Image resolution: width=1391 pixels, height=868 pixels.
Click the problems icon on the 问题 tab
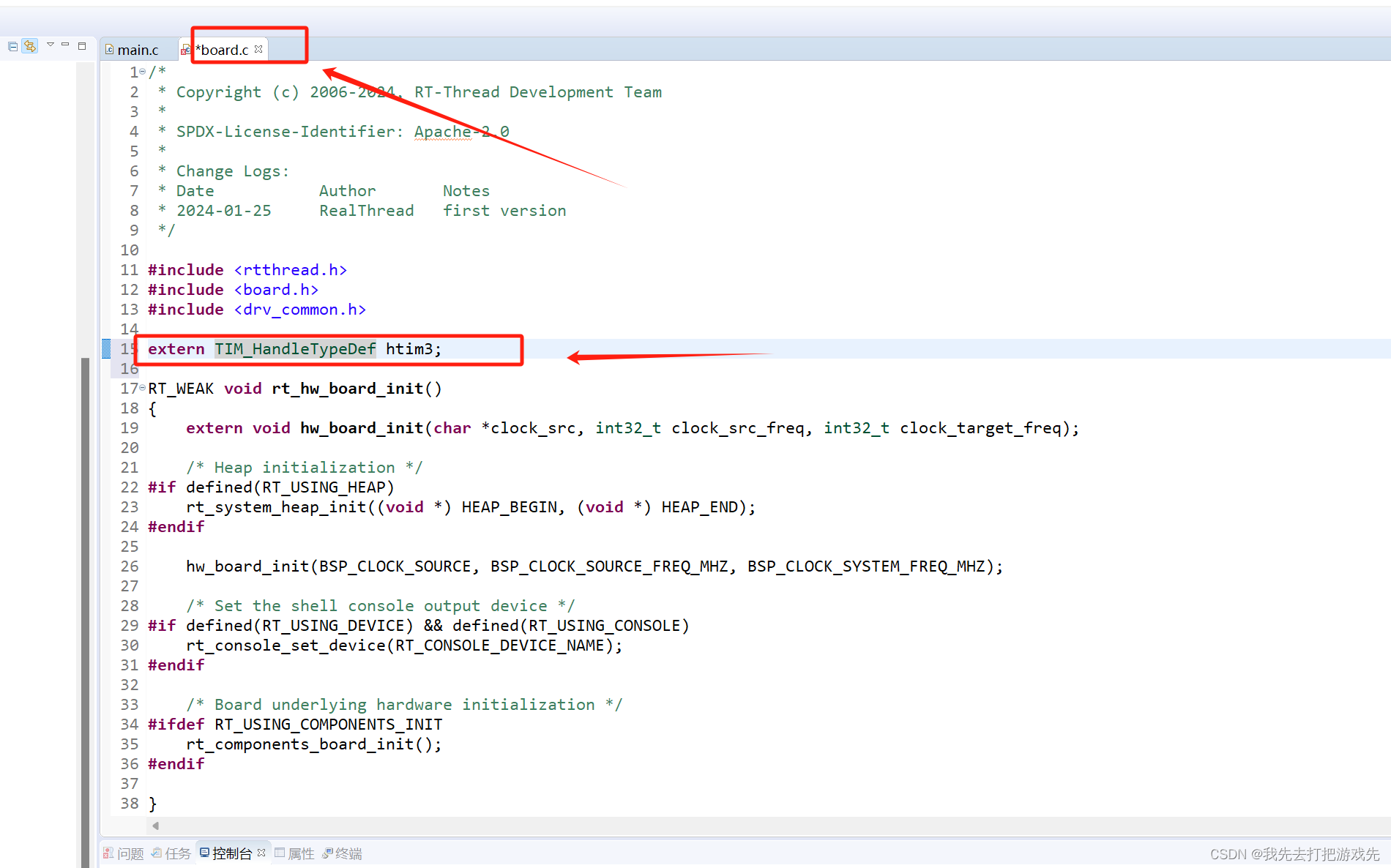108,853
